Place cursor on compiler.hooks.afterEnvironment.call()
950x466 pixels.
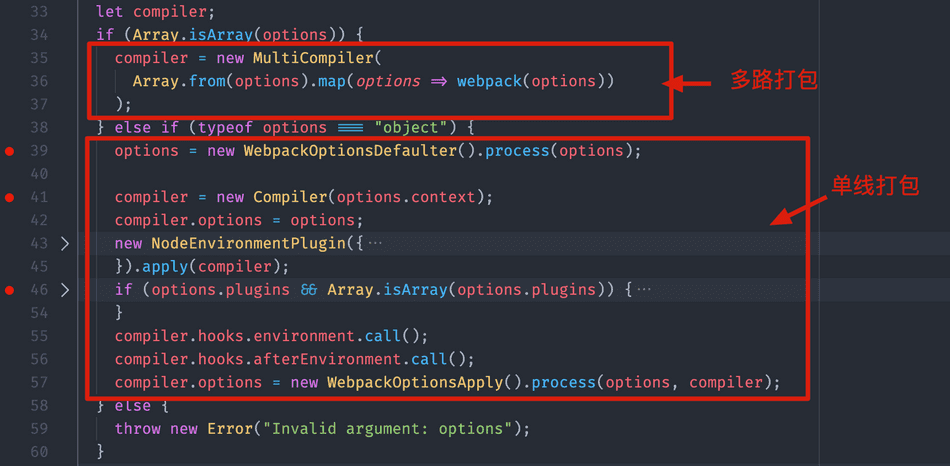[x=294, y=359]
